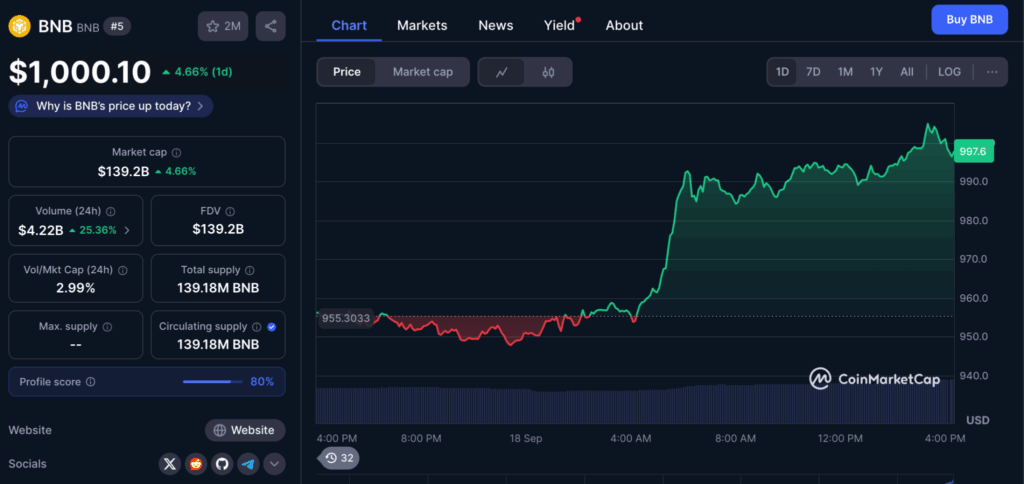The height and width of the screenshot is (484, 1024).
Task: Select the Price chart toggle
Action: coord(347,72)
